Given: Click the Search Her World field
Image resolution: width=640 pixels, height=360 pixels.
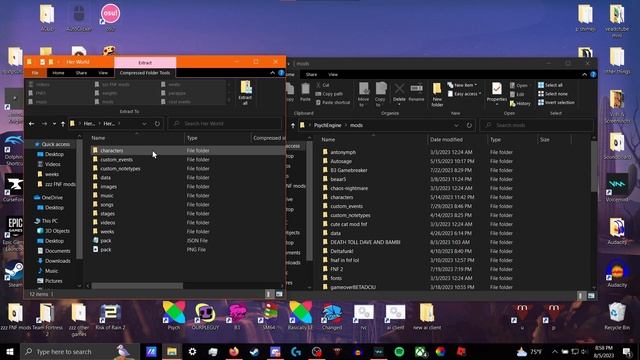Looking at the screenshot, I should click(x=224, y=124).
